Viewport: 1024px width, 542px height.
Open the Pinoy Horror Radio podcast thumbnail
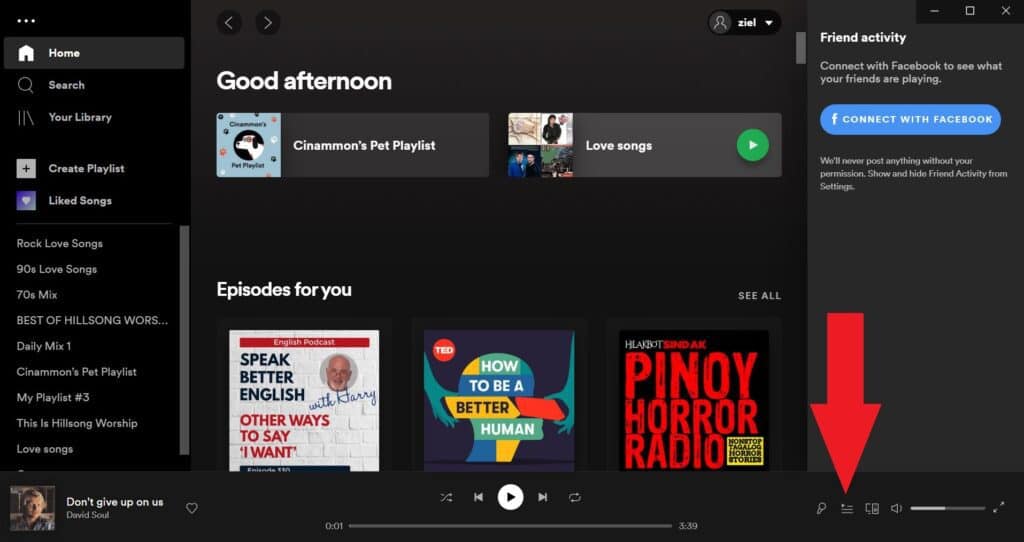point(694,400)
